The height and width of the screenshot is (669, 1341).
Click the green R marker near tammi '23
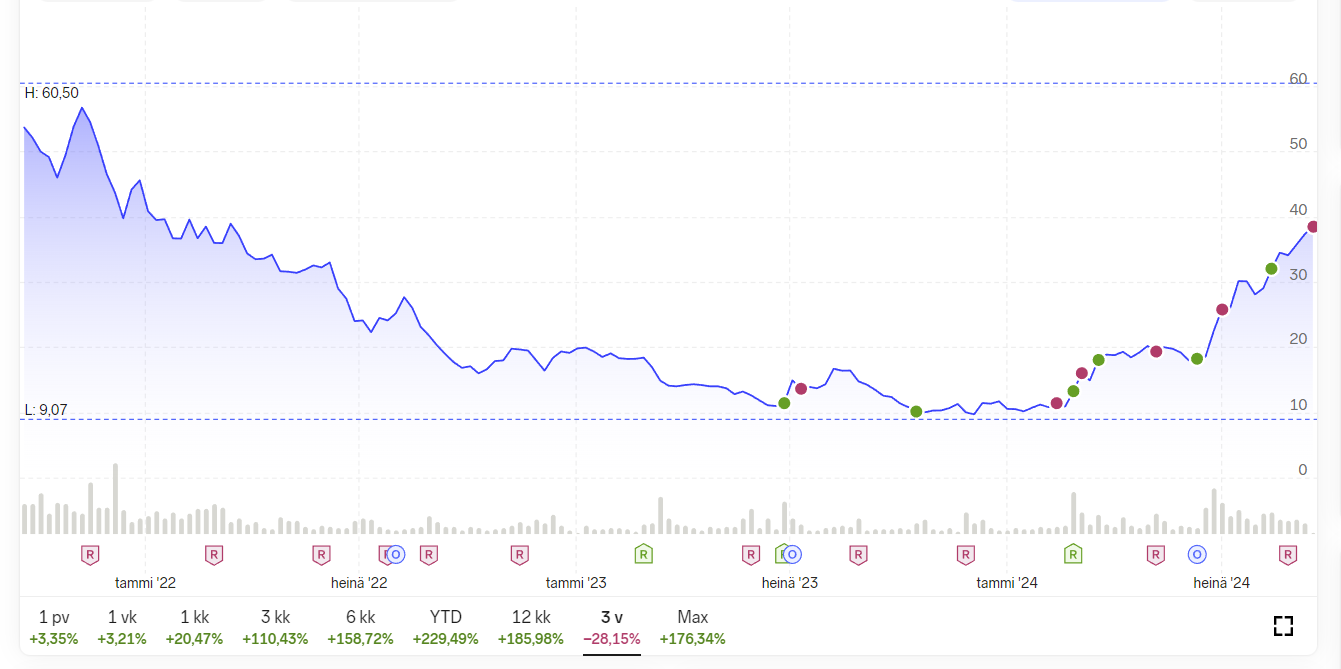coord(644,554)
